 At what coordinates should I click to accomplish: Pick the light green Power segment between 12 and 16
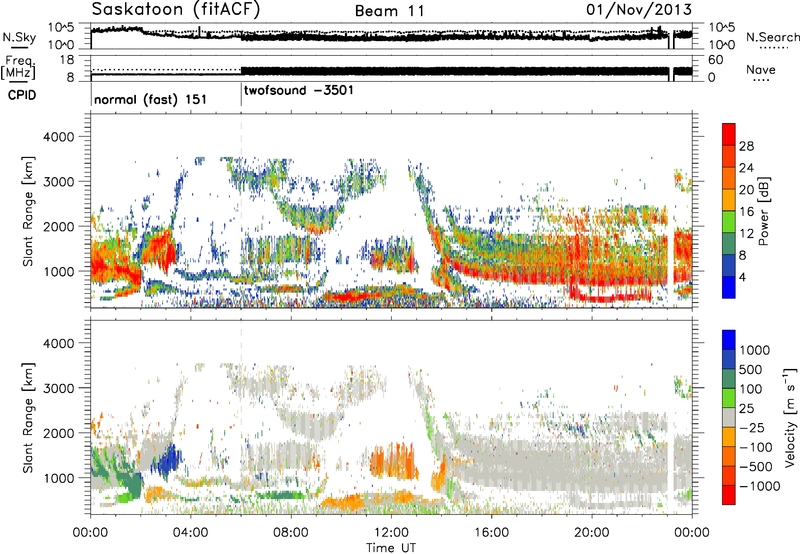729,222
